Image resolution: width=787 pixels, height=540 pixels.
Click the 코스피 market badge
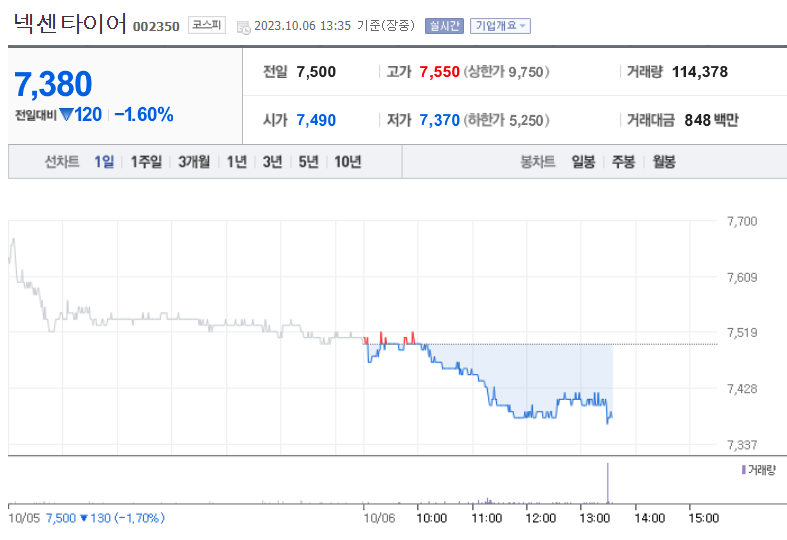pyautogui.click(x=207, y=25)
